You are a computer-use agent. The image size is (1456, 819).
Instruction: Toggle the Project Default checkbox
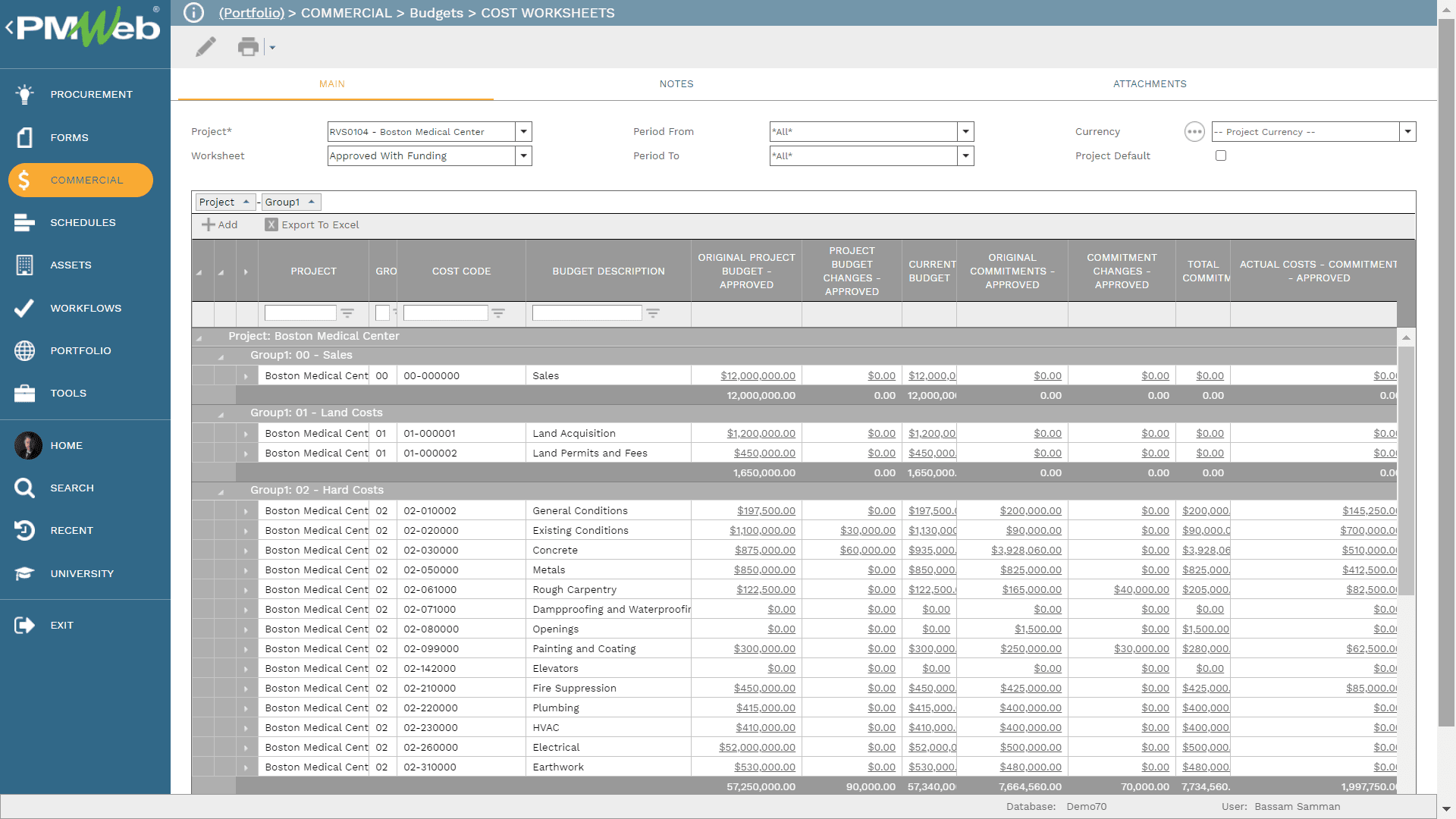pyautogui.click(x=1221, y=155)
